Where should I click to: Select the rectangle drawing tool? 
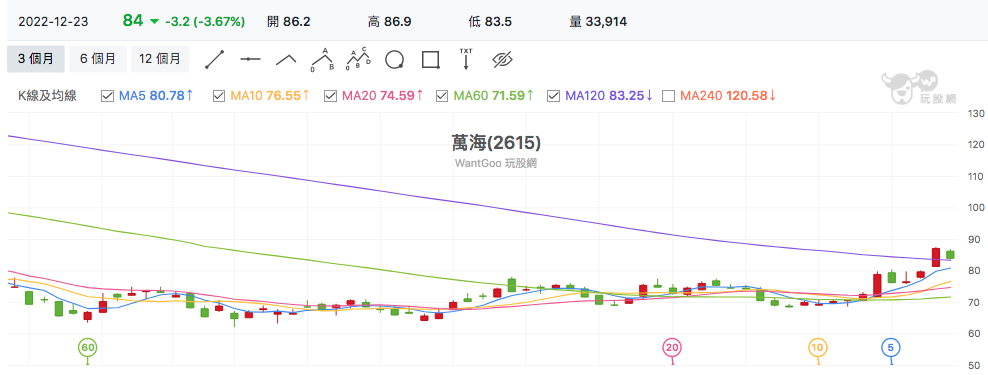(x=430, y=59)
